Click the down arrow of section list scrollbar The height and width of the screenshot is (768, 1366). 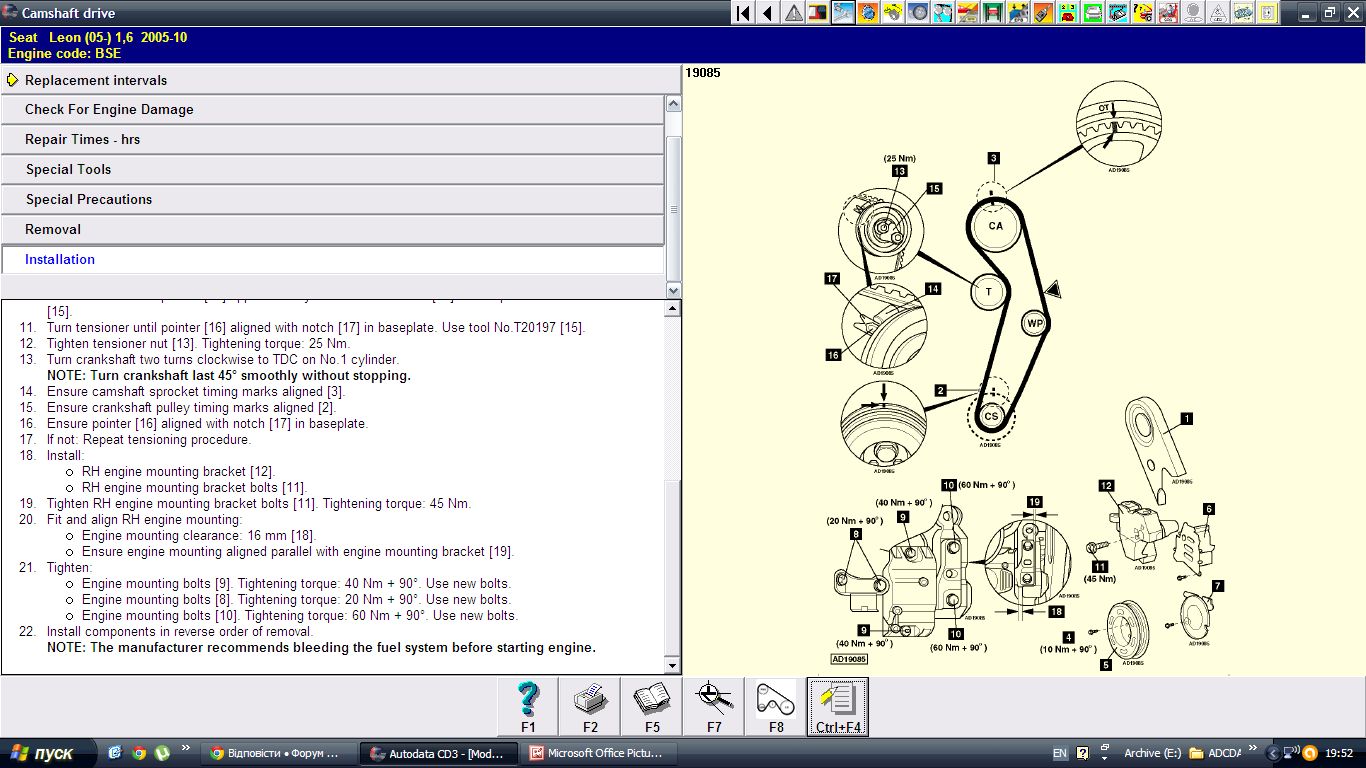(673, 290)
